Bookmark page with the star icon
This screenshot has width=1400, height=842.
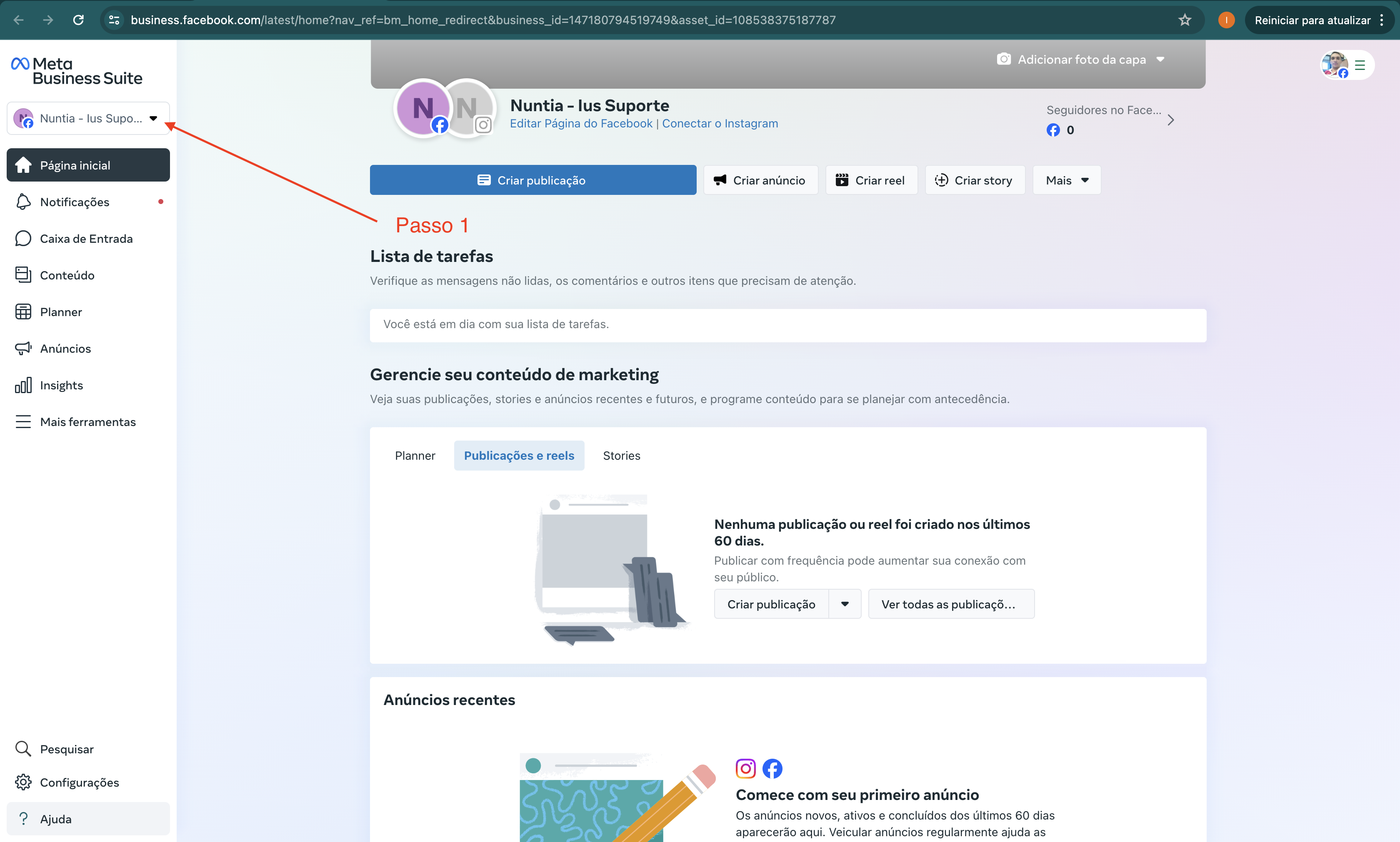click(1185, 20)
